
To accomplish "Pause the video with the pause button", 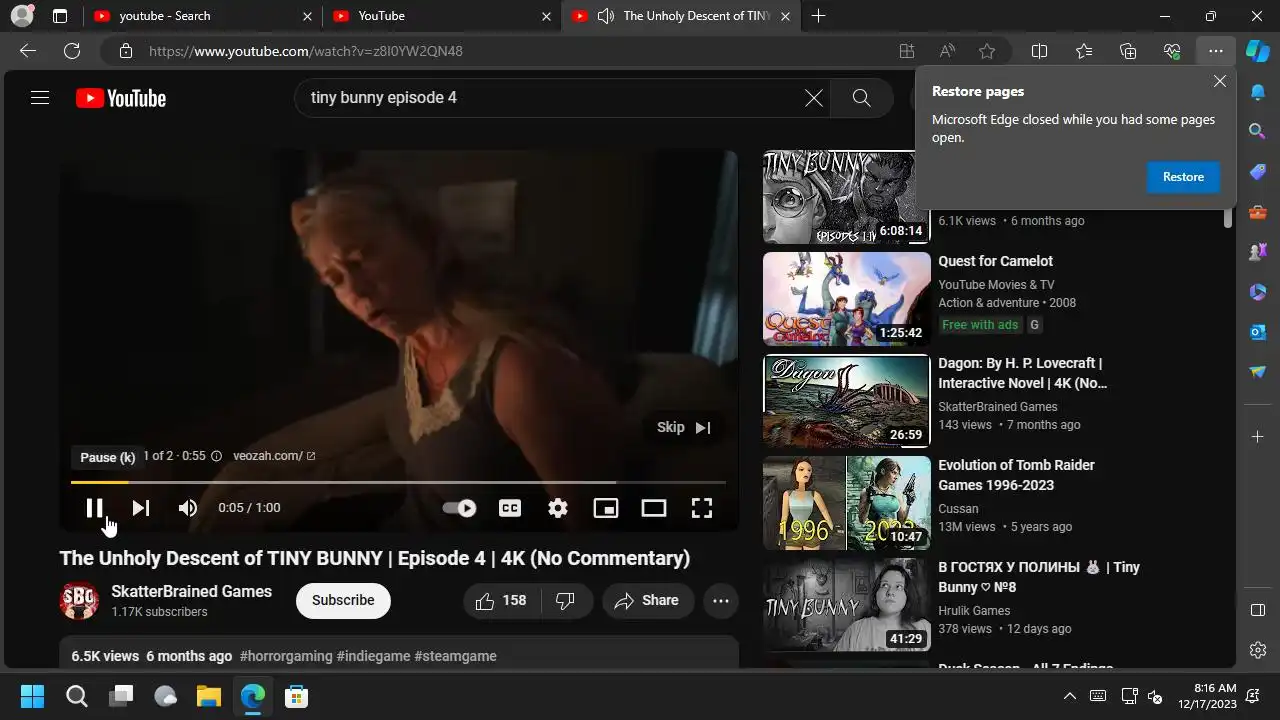I will click(94, 508).
